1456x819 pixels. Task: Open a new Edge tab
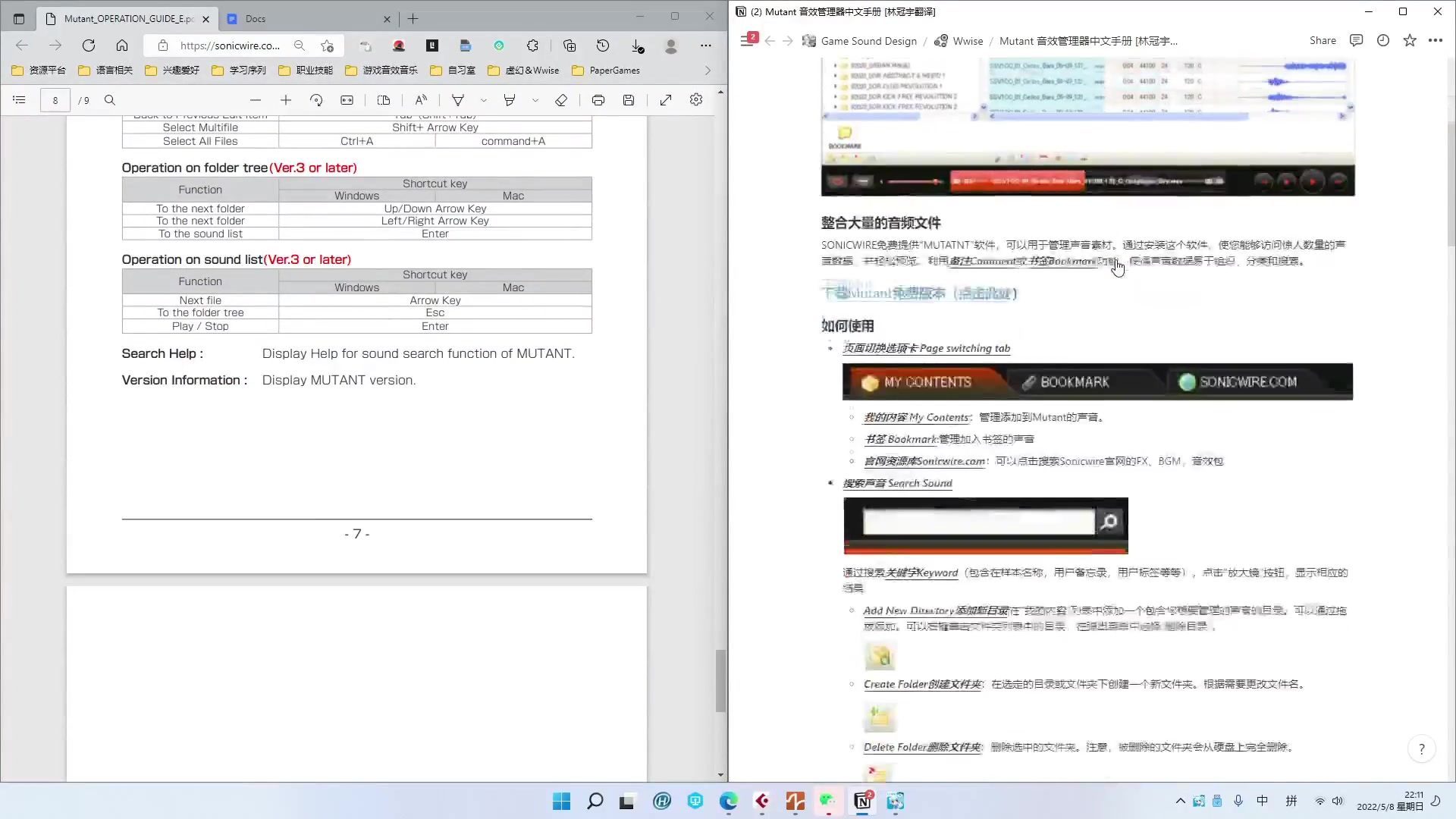point(413,19)
